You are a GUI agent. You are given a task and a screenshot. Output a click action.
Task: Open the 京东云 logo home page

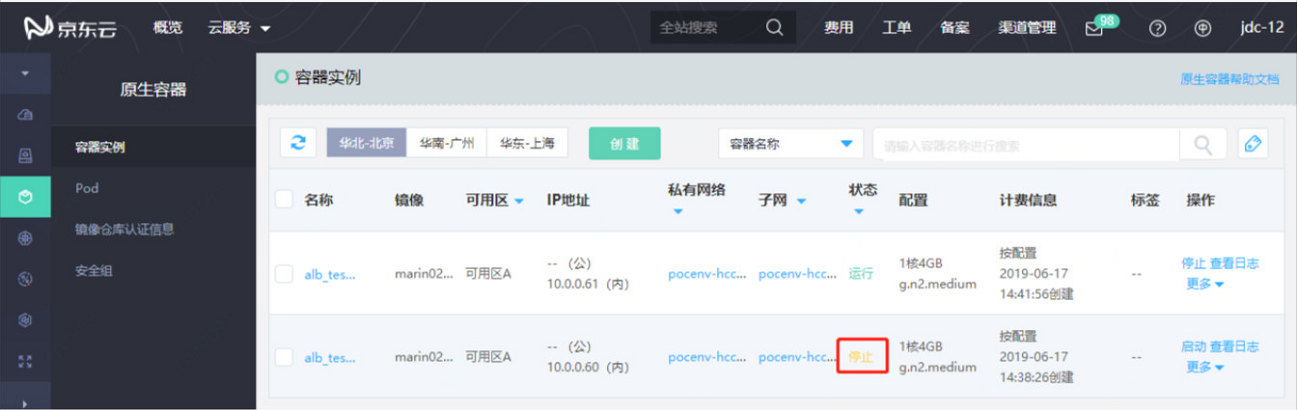pos(71,27)
